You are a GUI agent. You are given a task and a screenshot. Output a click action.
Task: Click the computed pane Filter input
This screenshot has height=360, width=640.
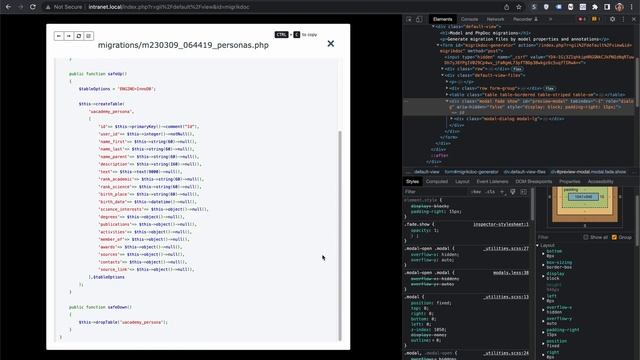coord(558,237)
